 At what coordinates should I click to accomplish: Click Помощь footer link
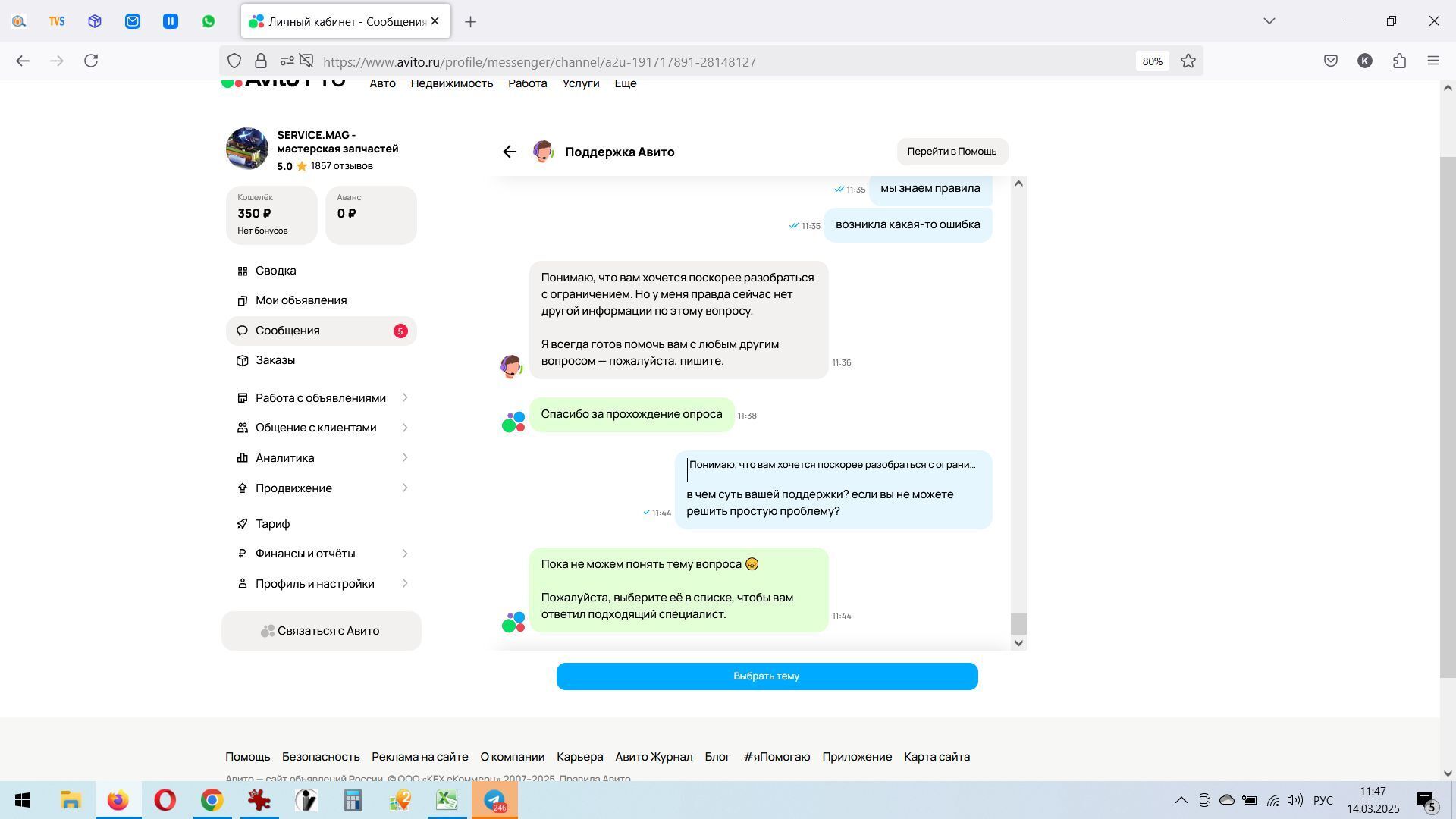click(x=247, y=757)
